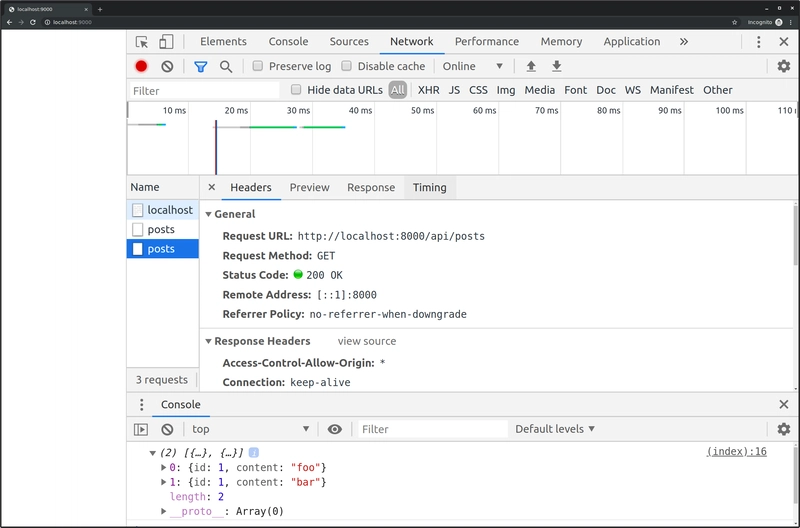Create live expression eye icon
800x528 pixels.
tap(335, 430)
